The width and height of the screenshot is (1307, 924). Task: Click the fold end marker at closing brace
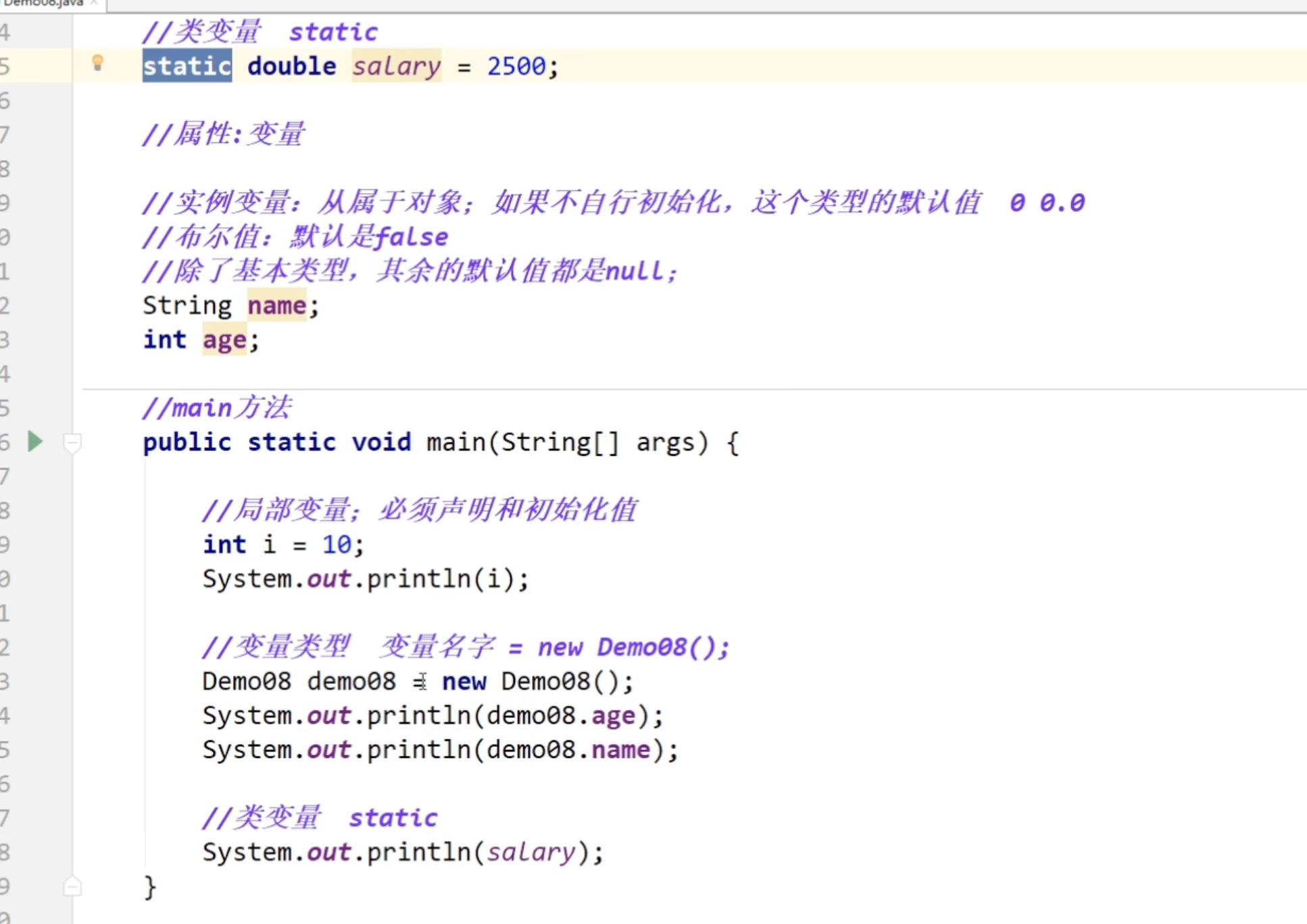pyautogui.click(x=72, y=886)
